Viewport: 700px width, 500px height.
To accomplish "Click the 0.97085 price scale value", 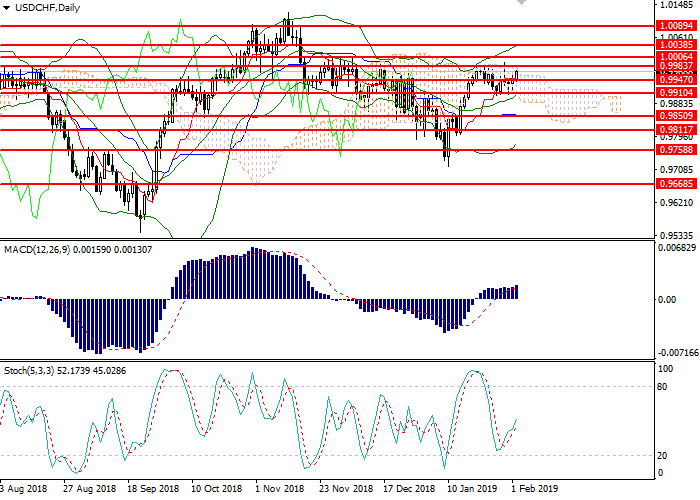I will (x=676, y=170).
